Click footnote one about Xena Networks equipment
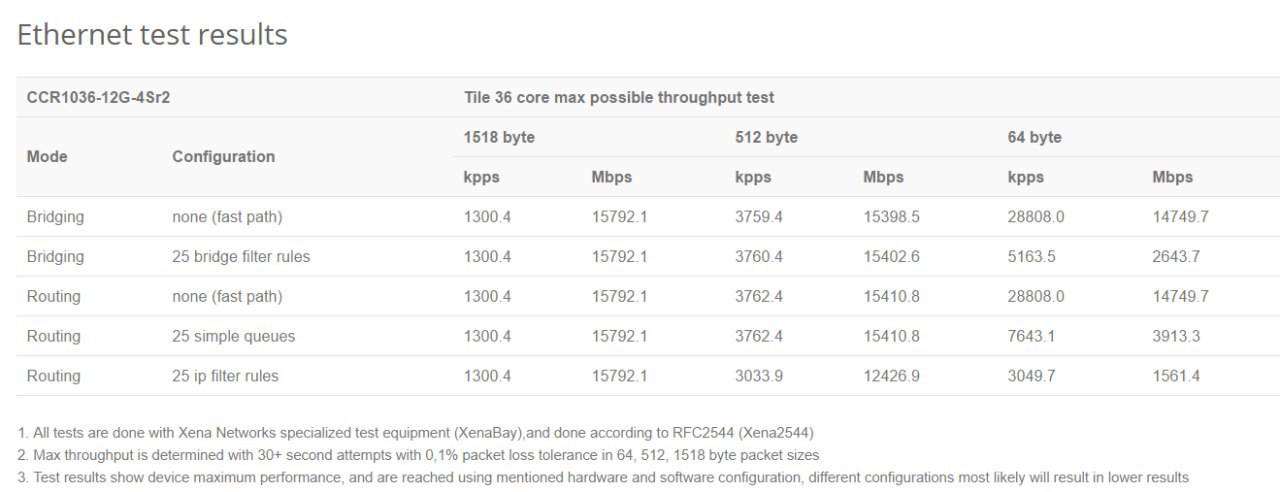 [x=416, y=433]
